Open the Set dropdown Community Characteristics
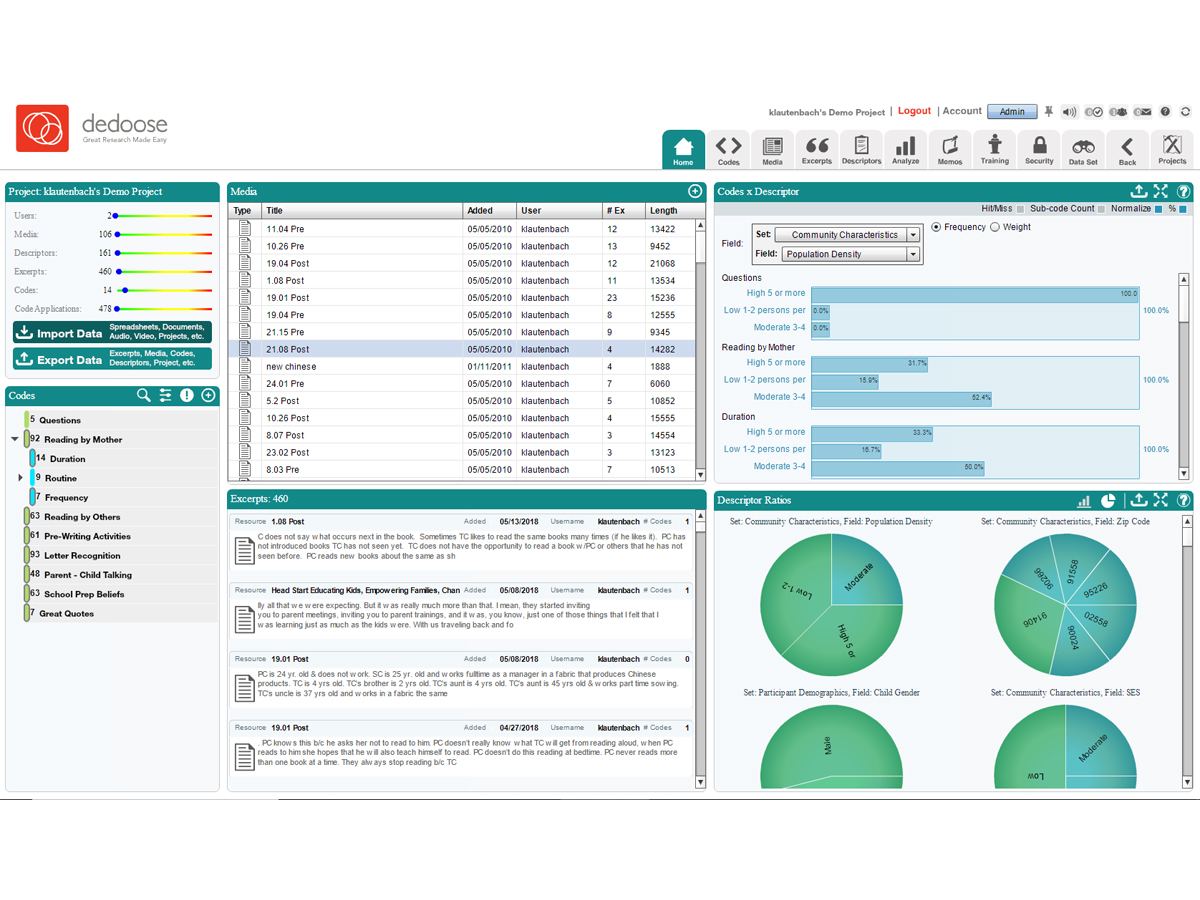1200x900 pixels. tap(847, 235)
